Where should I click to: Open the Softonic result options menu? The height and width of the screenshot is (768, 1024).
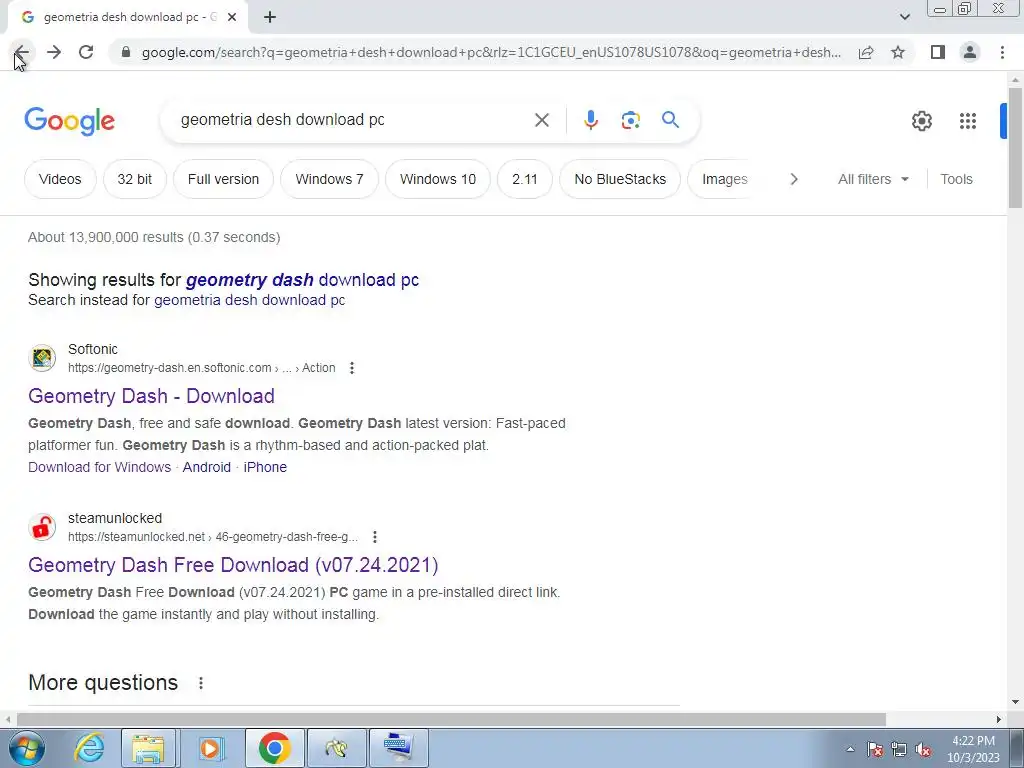(351, 368)
